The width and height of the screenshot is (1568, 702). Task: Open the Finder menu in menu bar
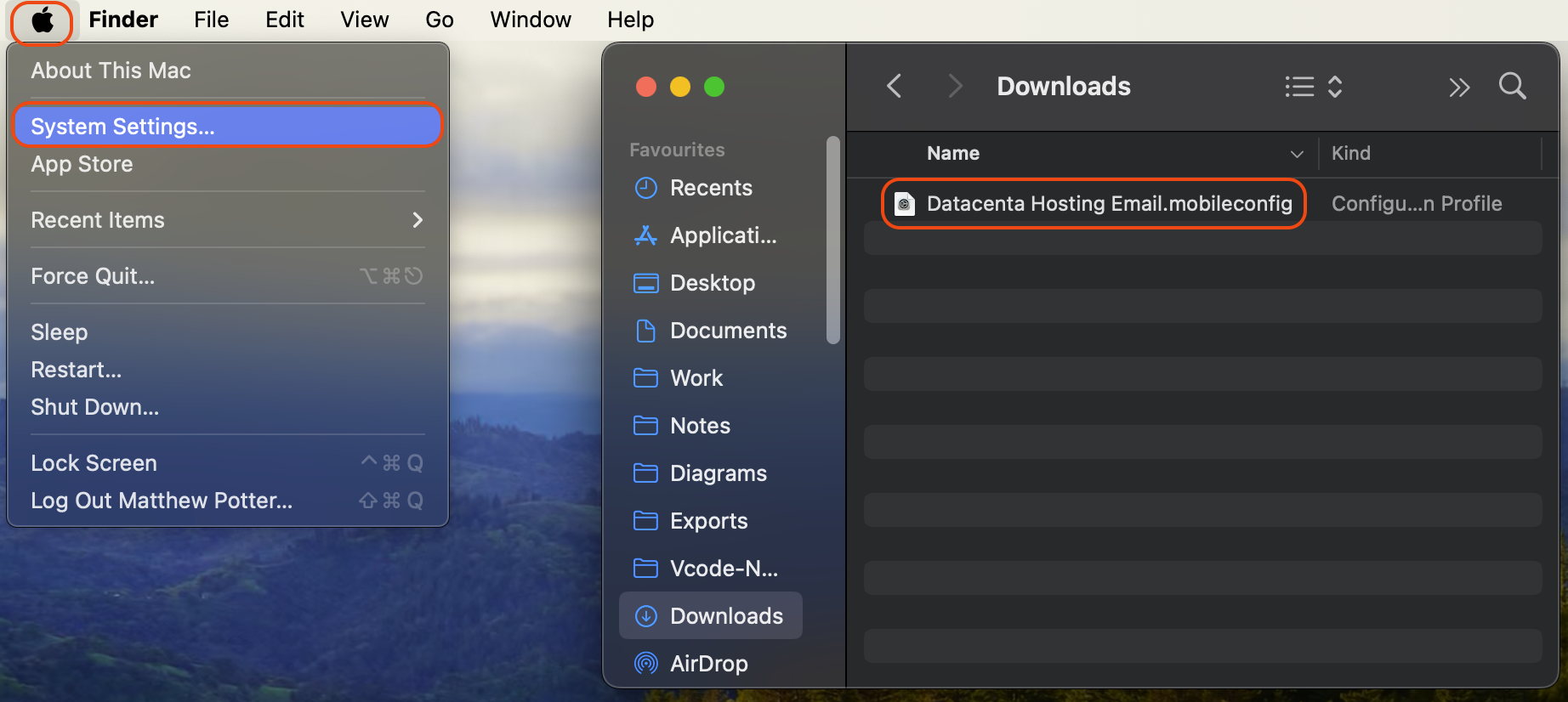[x=123, y=20]
